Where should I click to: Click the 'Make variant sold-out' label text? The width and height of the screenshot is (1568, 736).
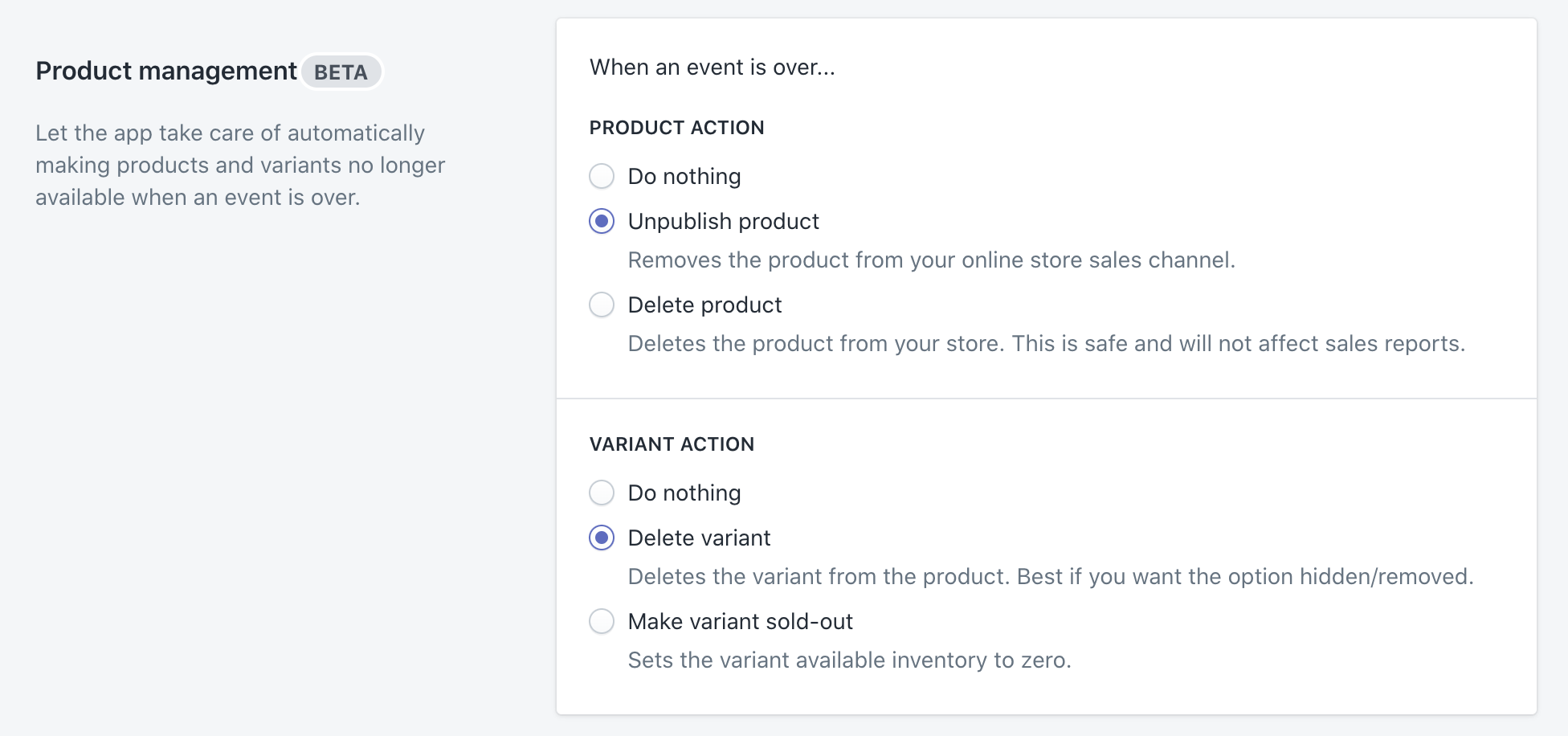point(741,621)
